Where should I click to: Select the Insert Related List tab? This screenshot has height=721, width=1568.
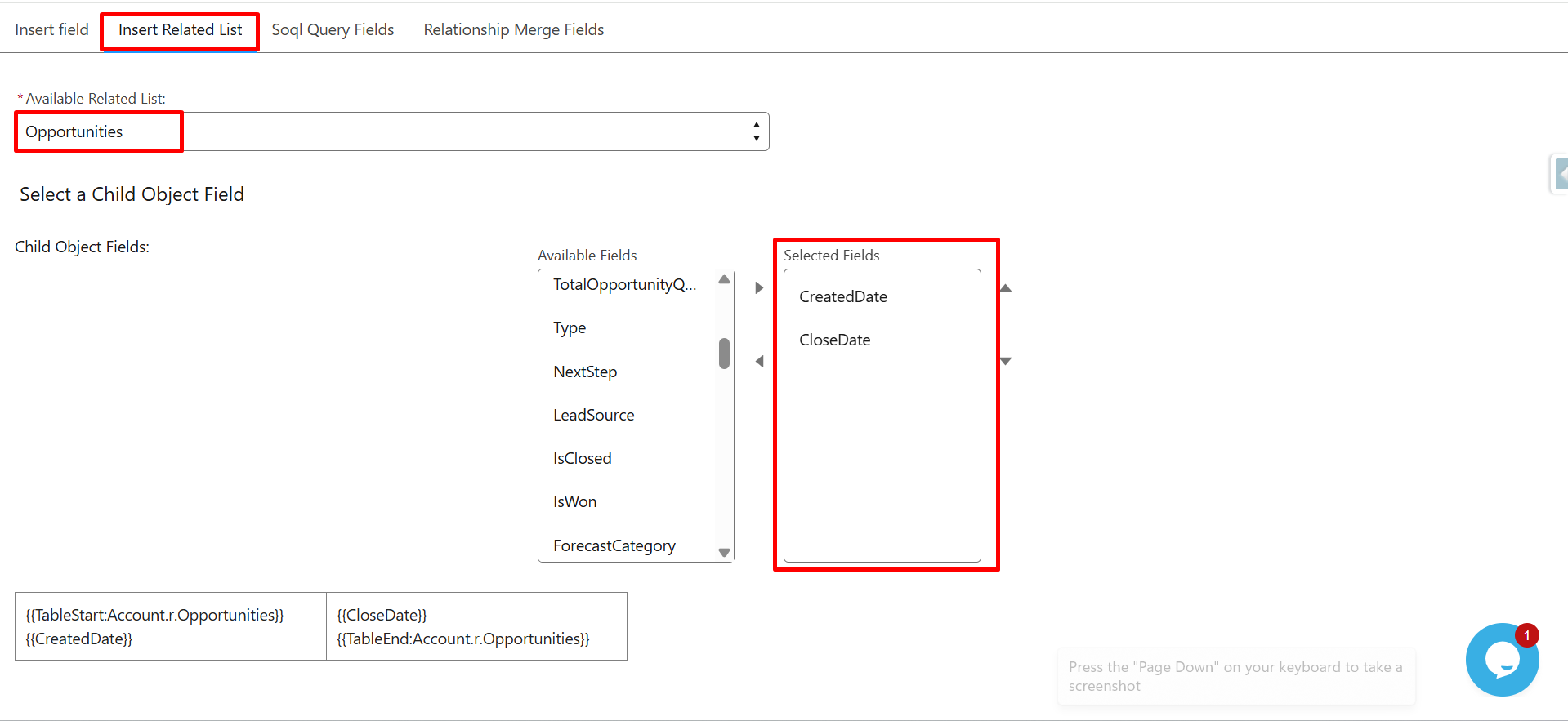click(x=180, y=30)
